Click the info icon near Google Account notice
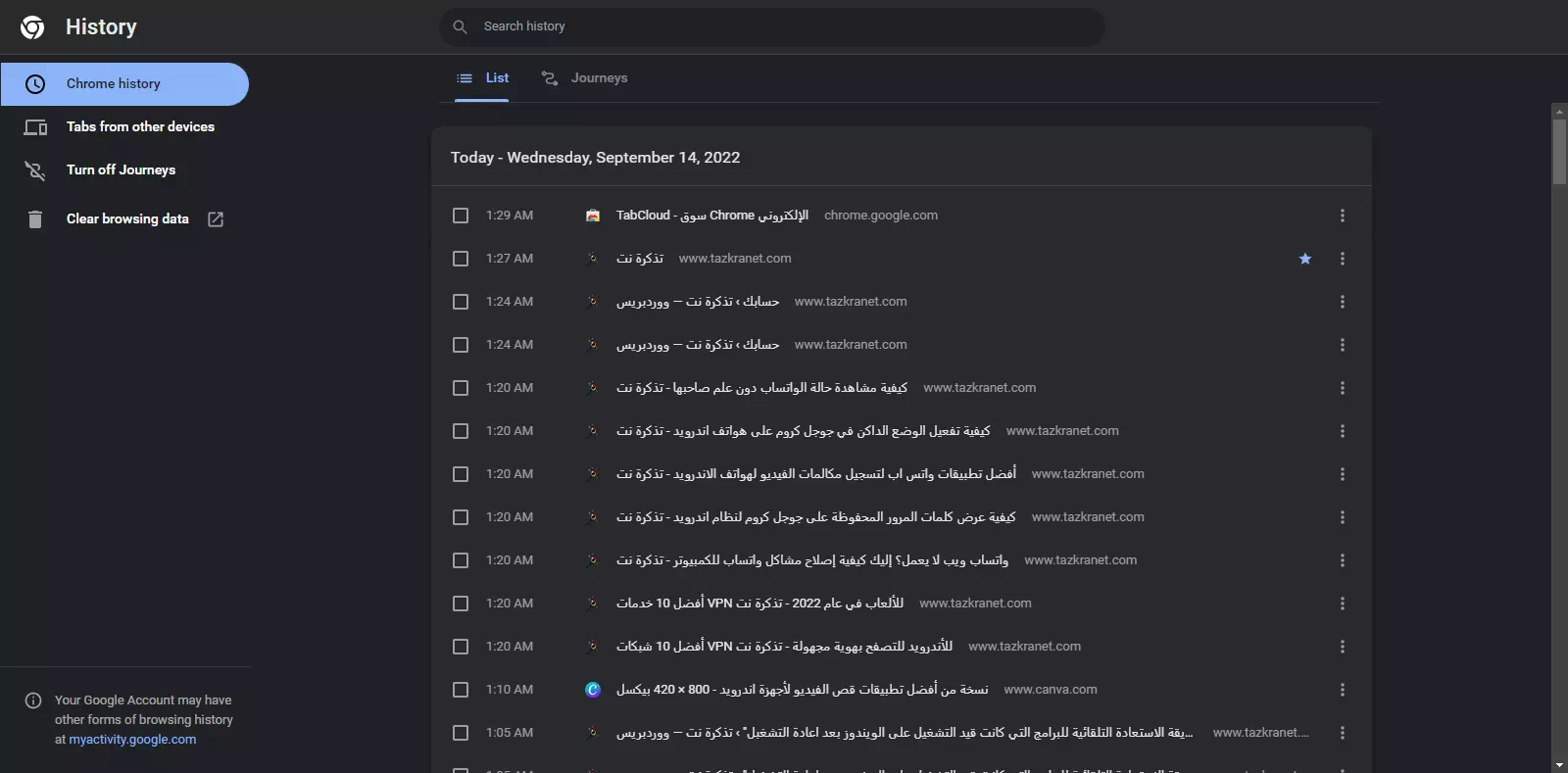Image resolution: width=1568 pixels, height=773 pixels. [33, 701]
